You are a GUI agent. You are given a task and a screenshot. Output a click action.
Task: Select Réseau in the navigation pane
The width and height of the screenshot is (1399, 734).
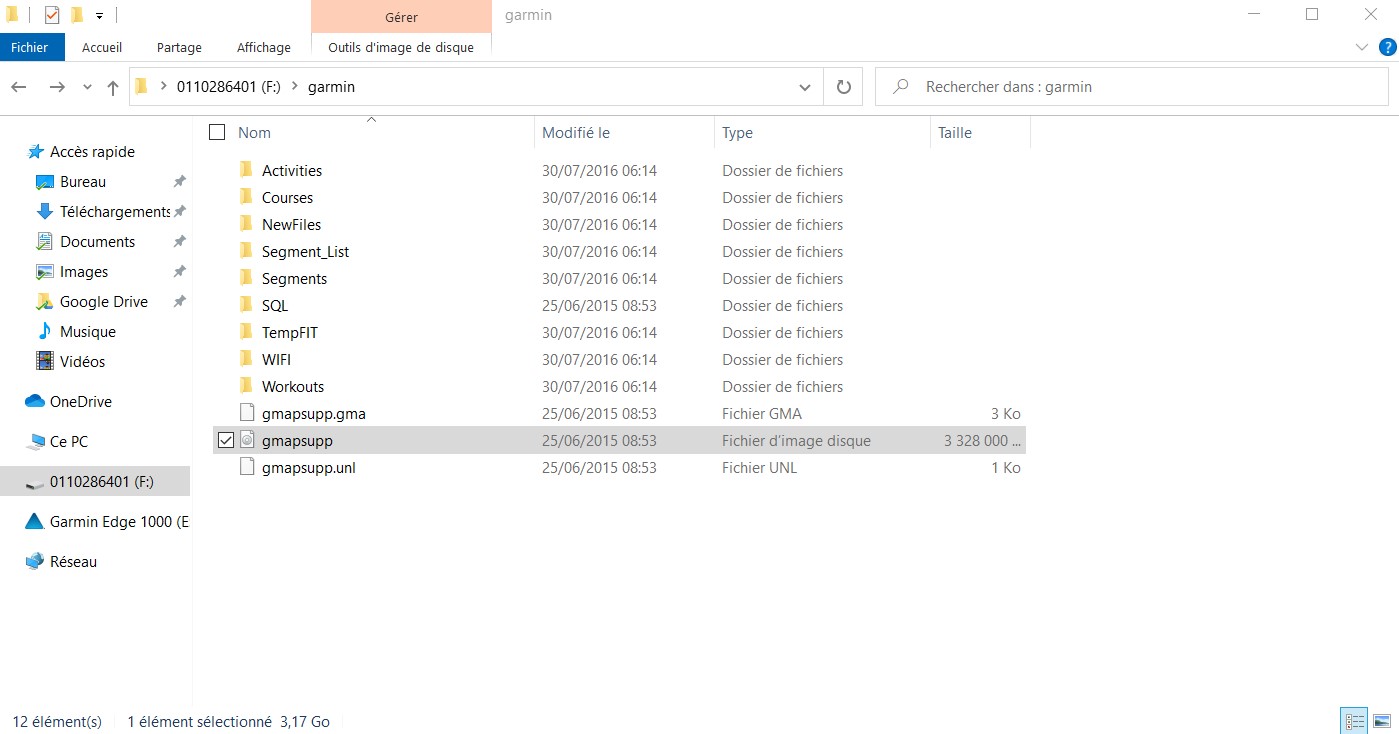pyautogui.click(x=73, y=561)
